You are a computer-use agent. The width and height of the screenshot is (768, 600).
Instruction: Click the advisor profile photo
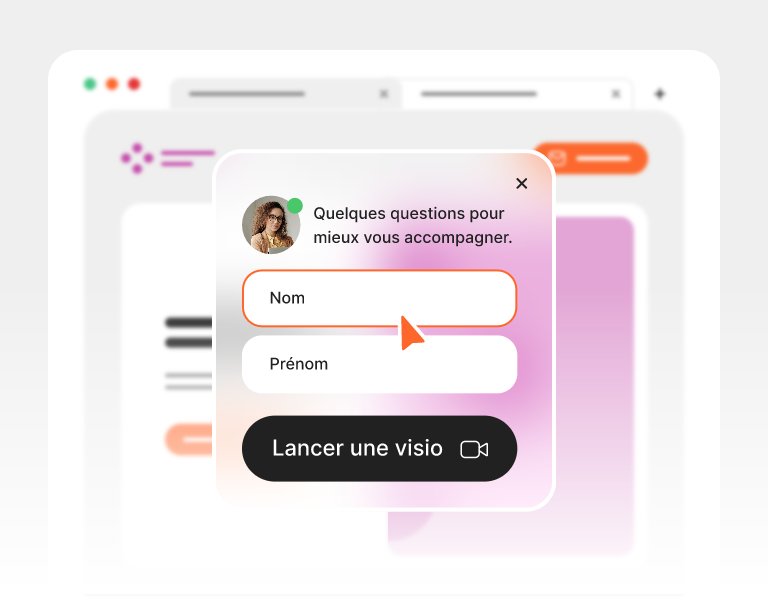pyautogui.click(x=271, y=225)
